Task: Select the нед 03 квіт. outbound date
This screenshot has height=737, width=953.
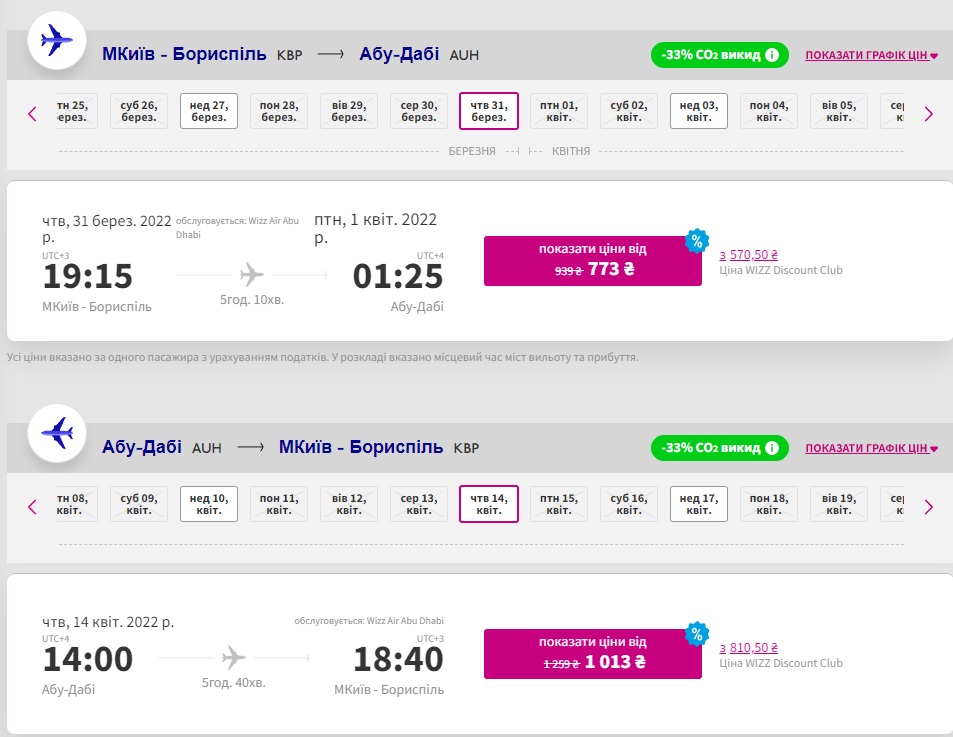Action: click(698, 111)
